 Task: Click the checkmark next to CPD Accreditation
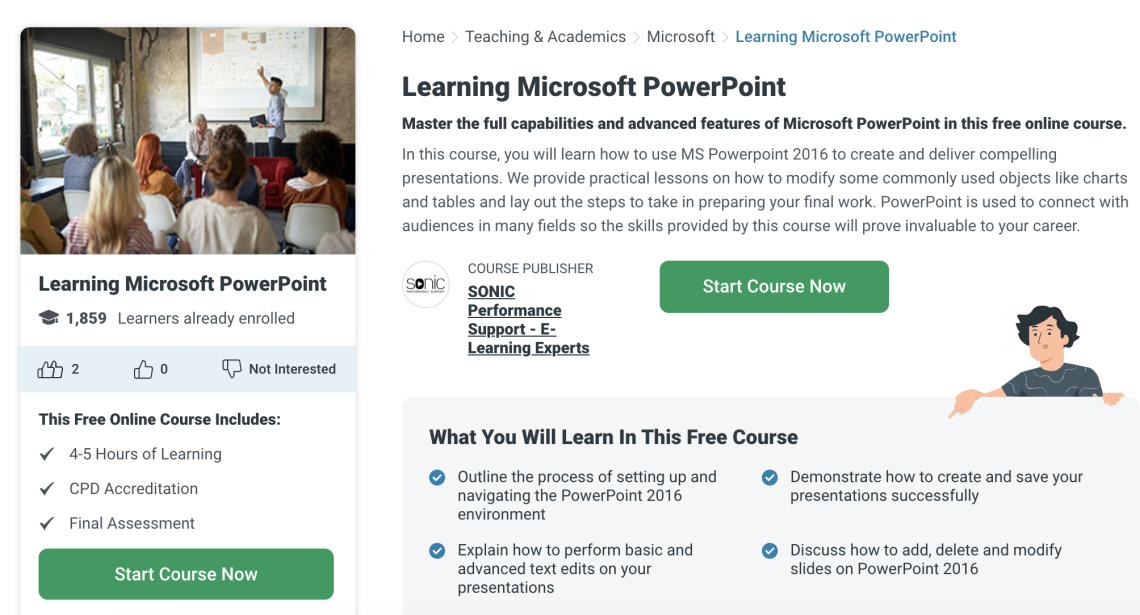46,489
